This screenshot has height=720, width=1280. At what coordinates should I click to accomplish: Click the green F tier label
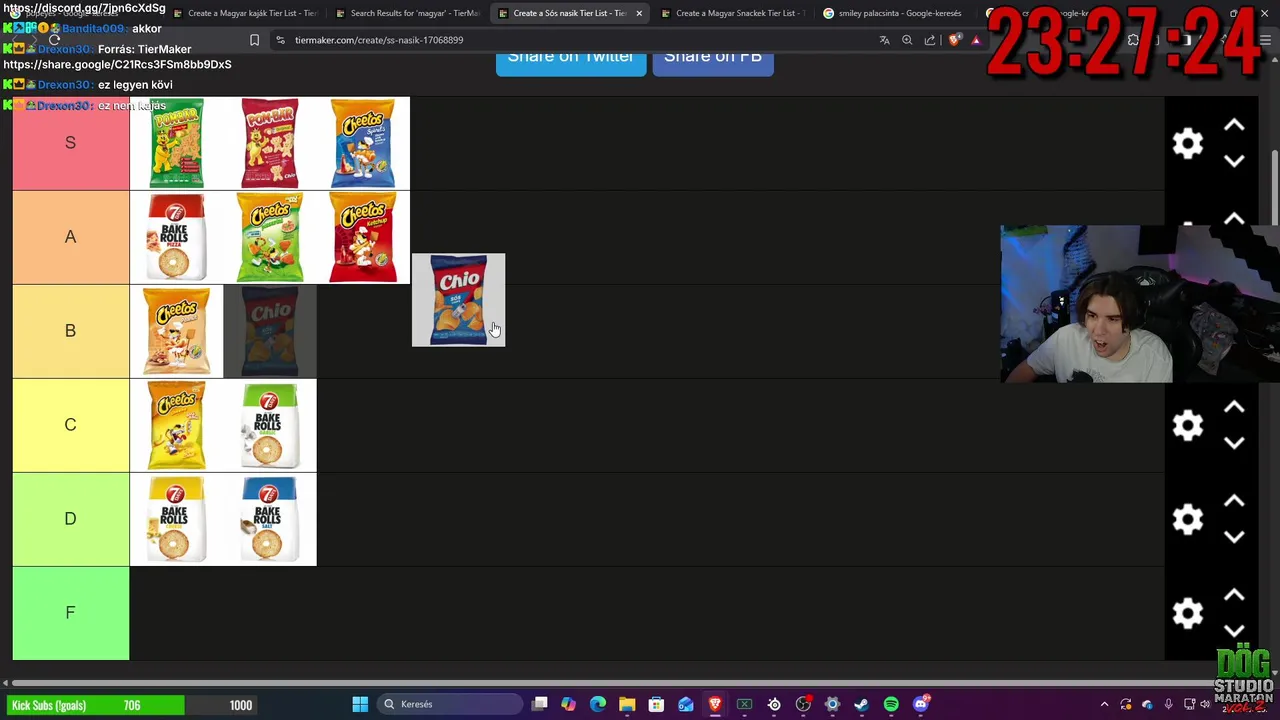click(x=71, y=613)
